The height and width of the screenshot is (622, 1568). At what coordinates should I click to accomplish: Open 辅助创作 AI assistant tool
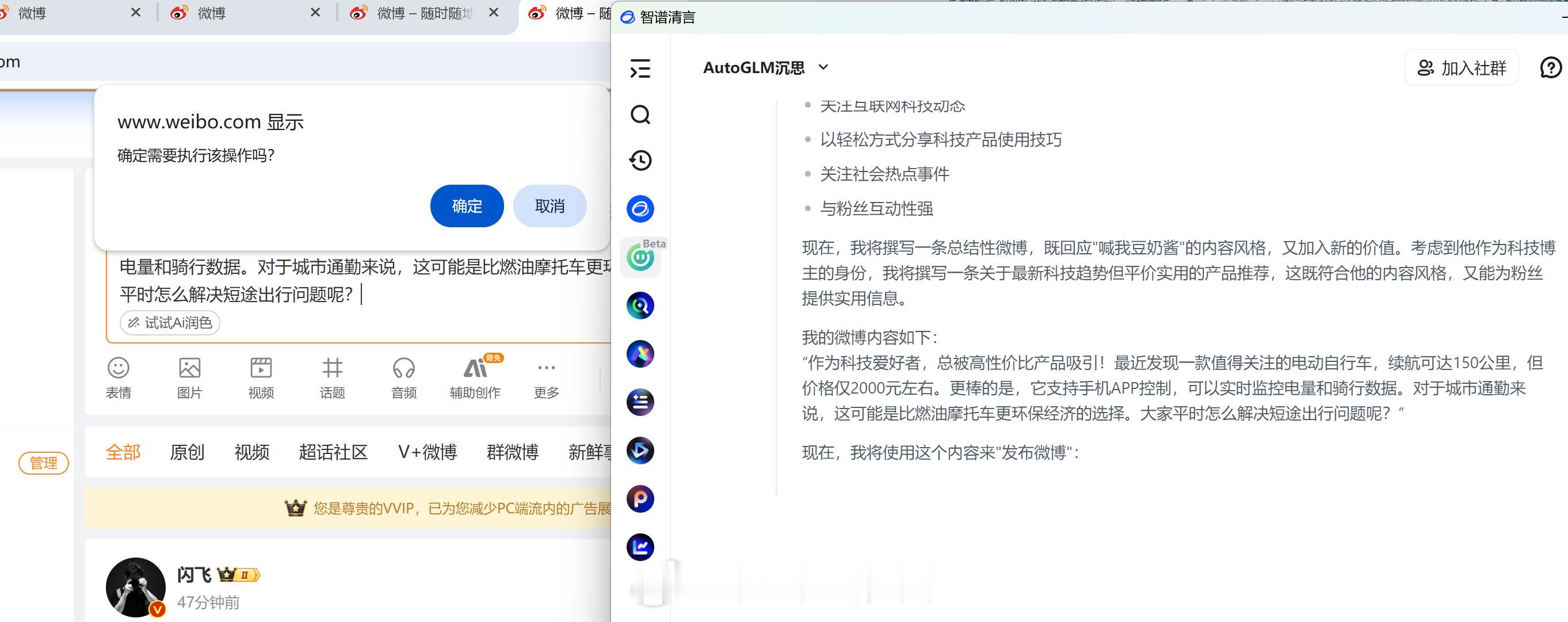[475, 378]
